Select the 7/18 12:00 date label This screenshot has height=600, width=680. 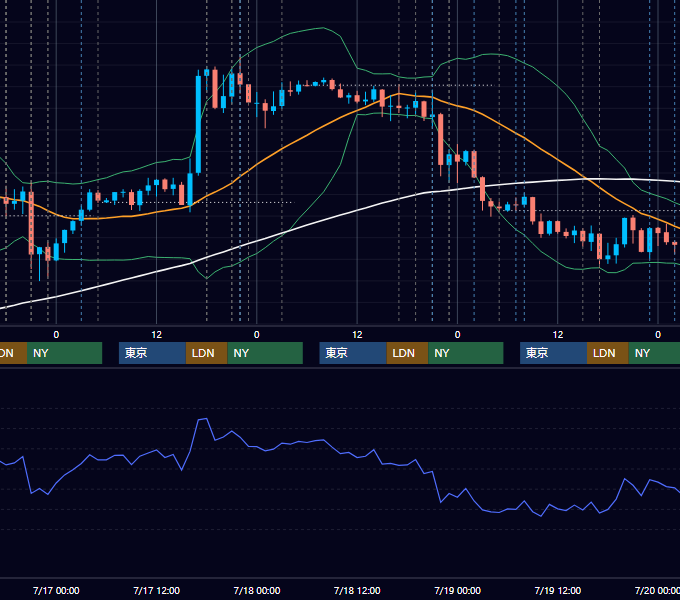357,590
